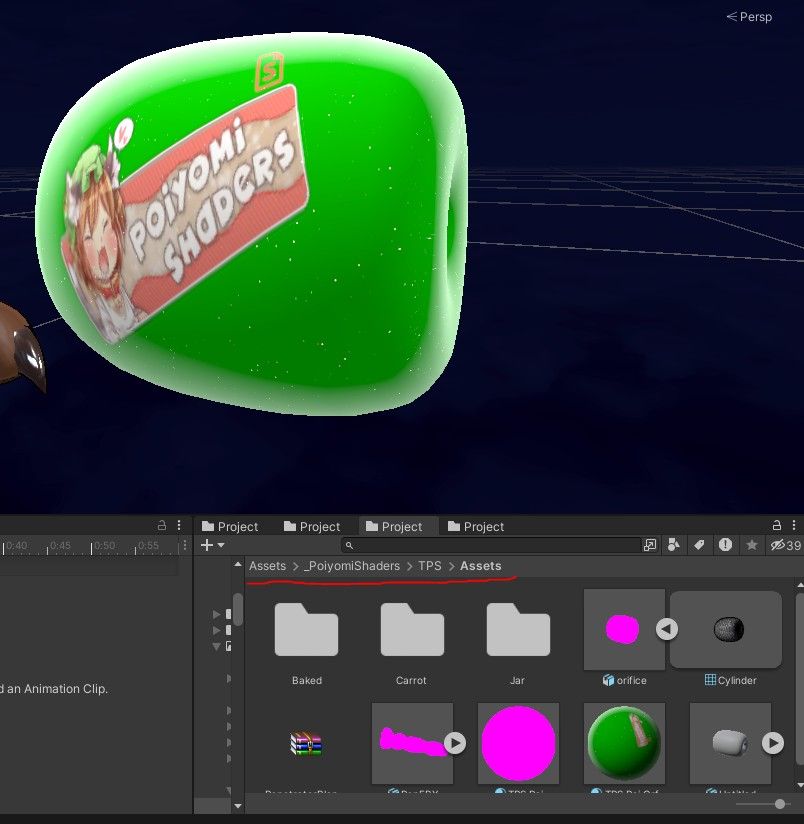Select the grey cylinder model thumbnail
804x824 pixels.
click(730, 743)
